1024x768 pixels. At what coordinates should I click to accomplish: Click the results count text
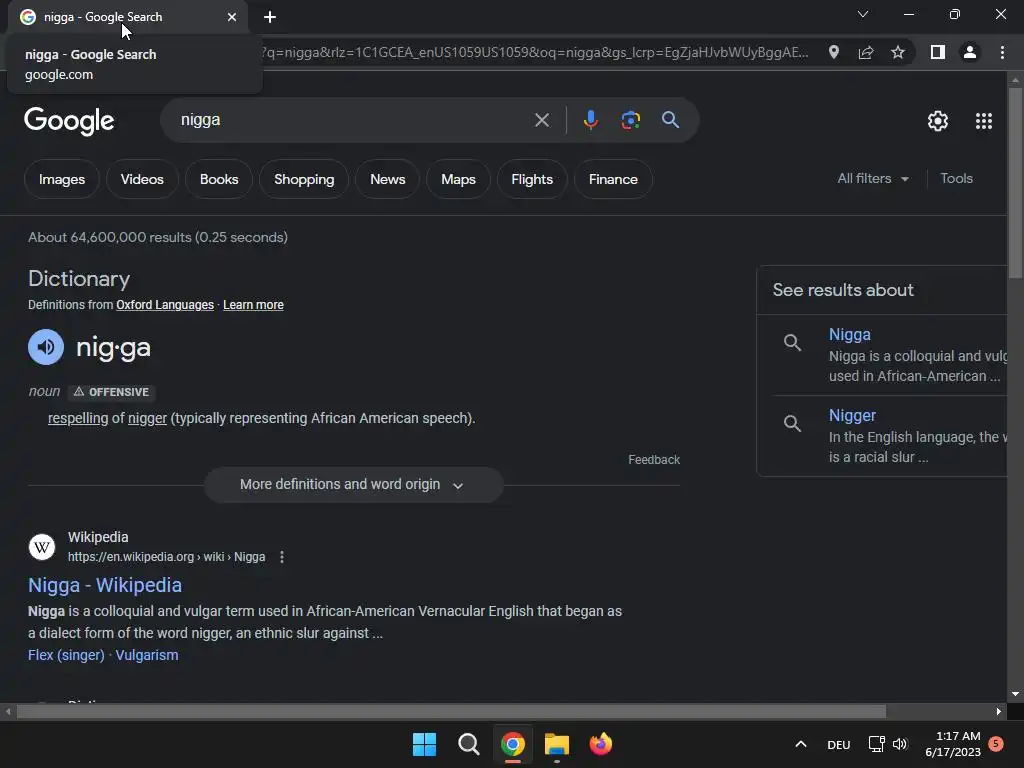pos(158,237)
